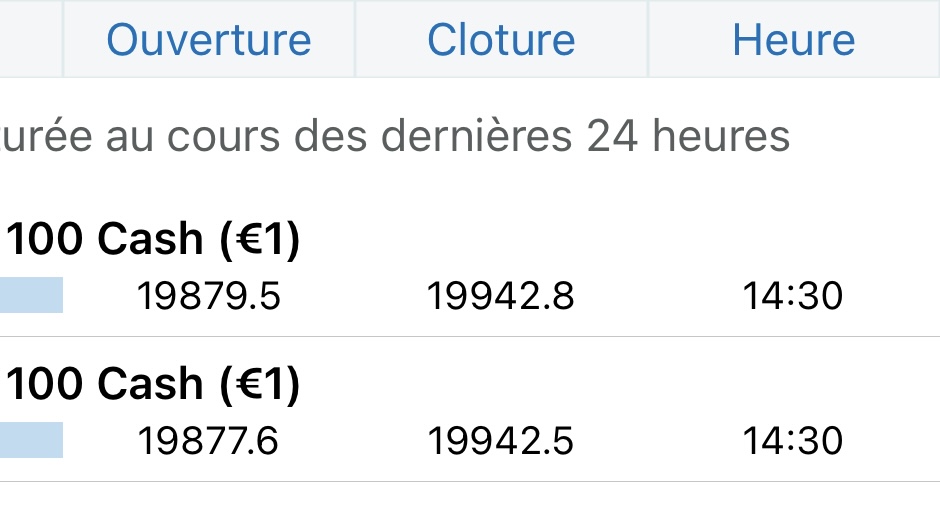Select closing value 19942.5

(501, 440)
